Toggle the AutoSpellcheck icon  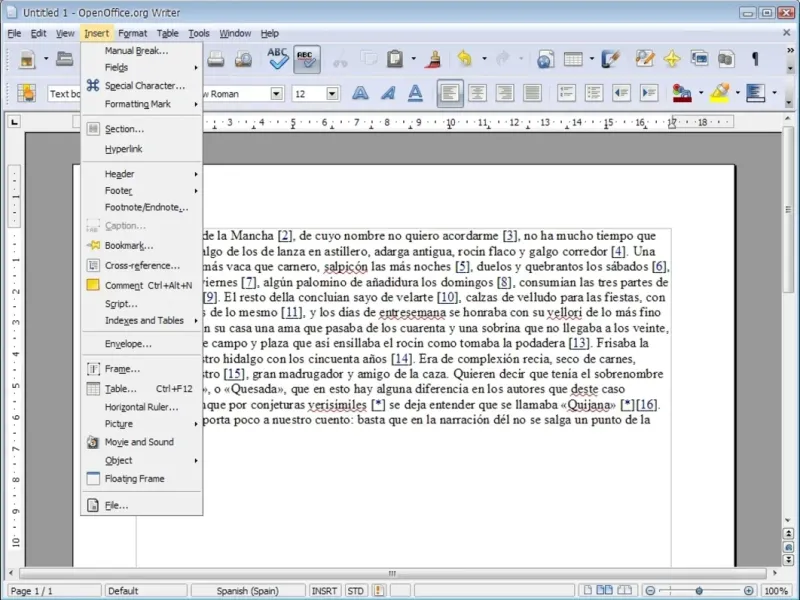click(x=307, y=59)
